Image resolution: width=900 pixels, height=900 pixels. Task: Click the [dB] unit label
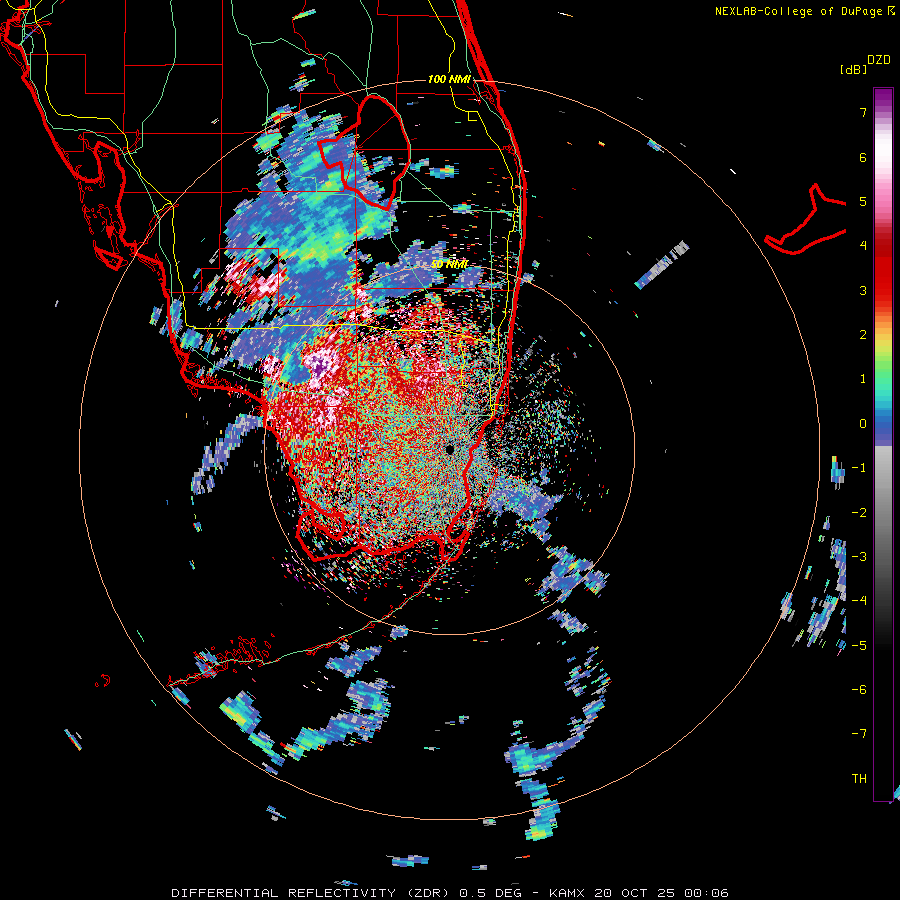pyautogui.click(x=853, y=69)
